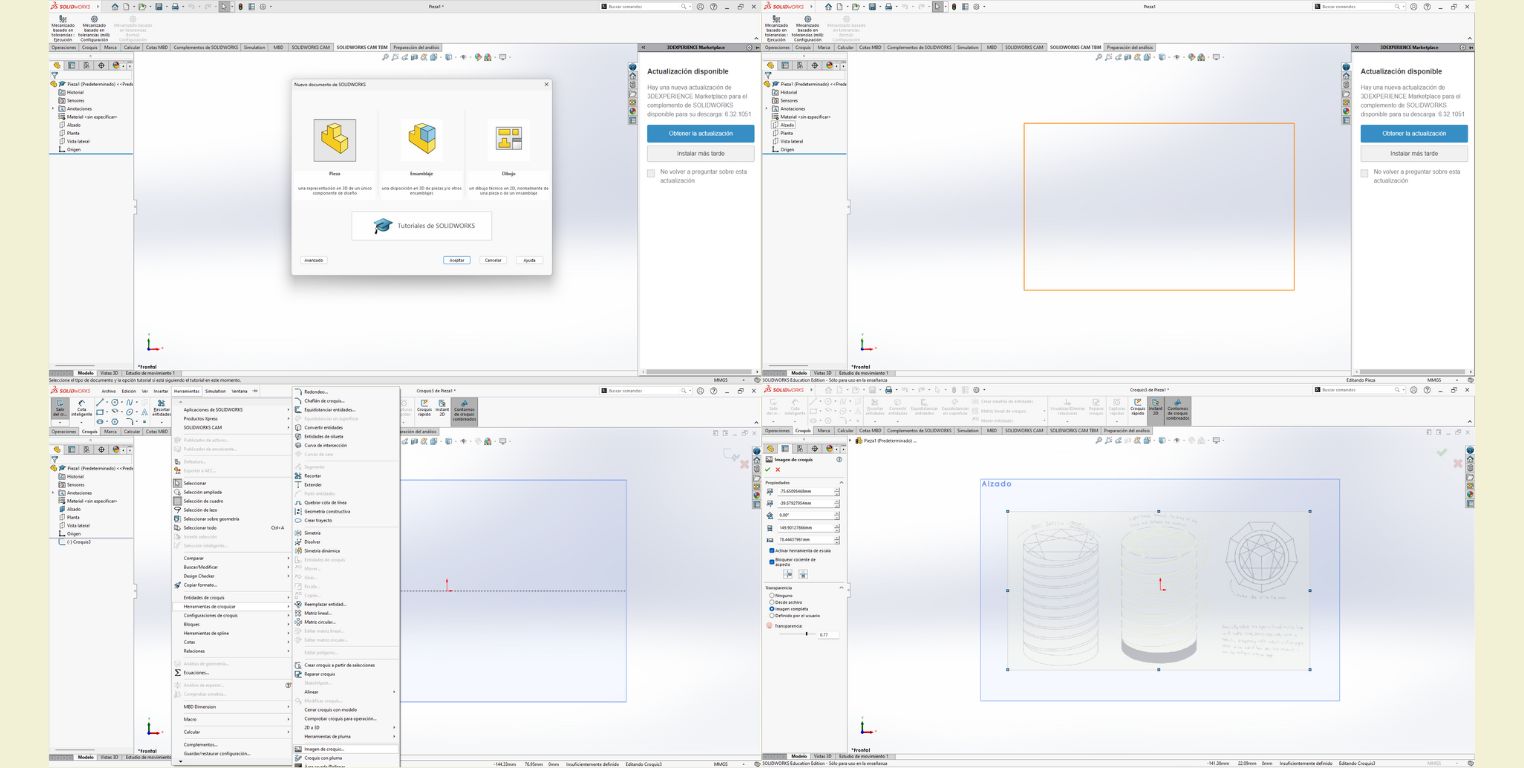The height and width of the screenshot is (768, 1524).
Task: Open Tutoriales de SOLIDWORKS from the dialog
Action: tap(421, 226)
